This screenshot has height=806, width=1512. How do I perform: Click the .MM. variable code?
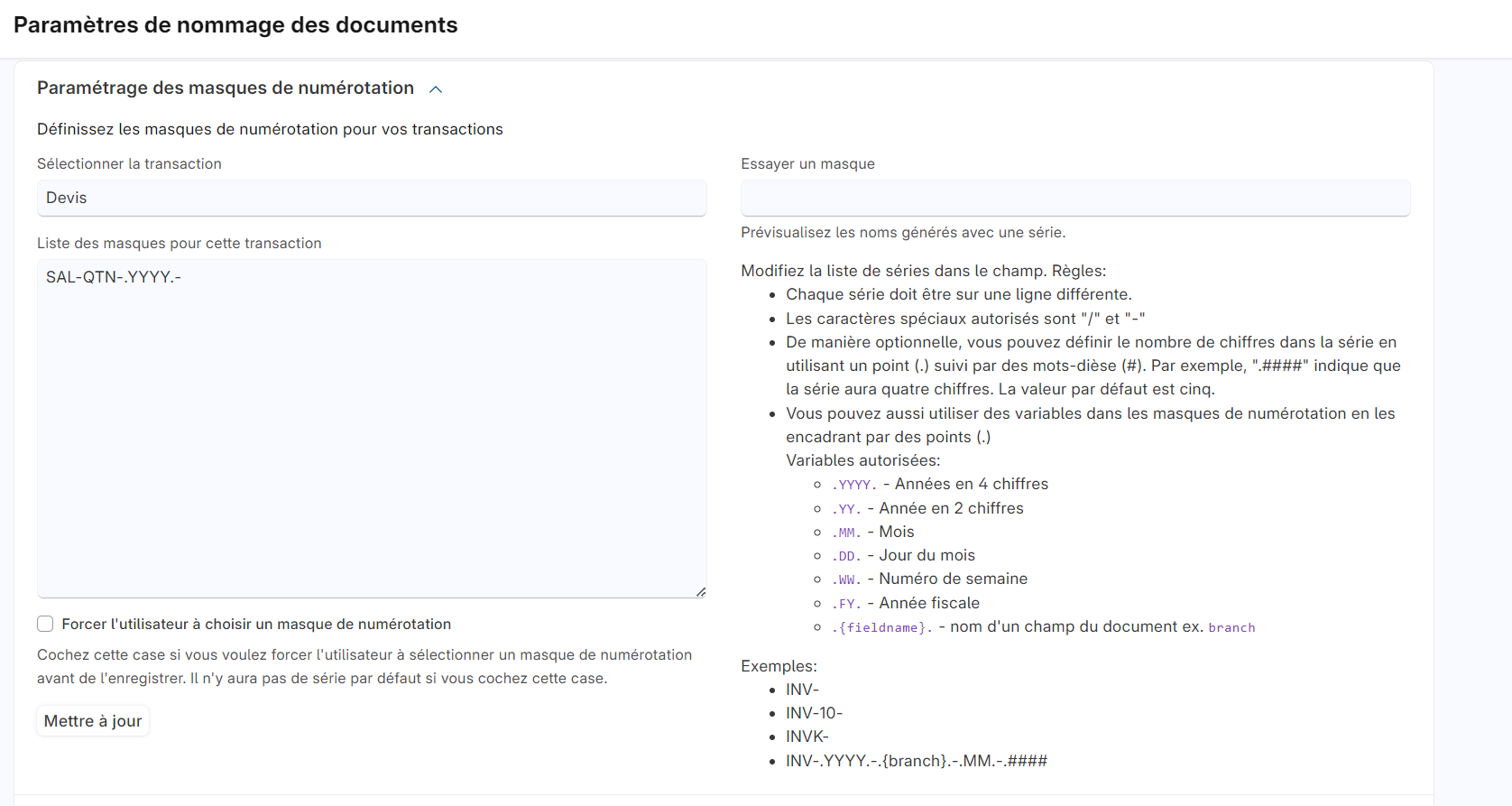846,533
